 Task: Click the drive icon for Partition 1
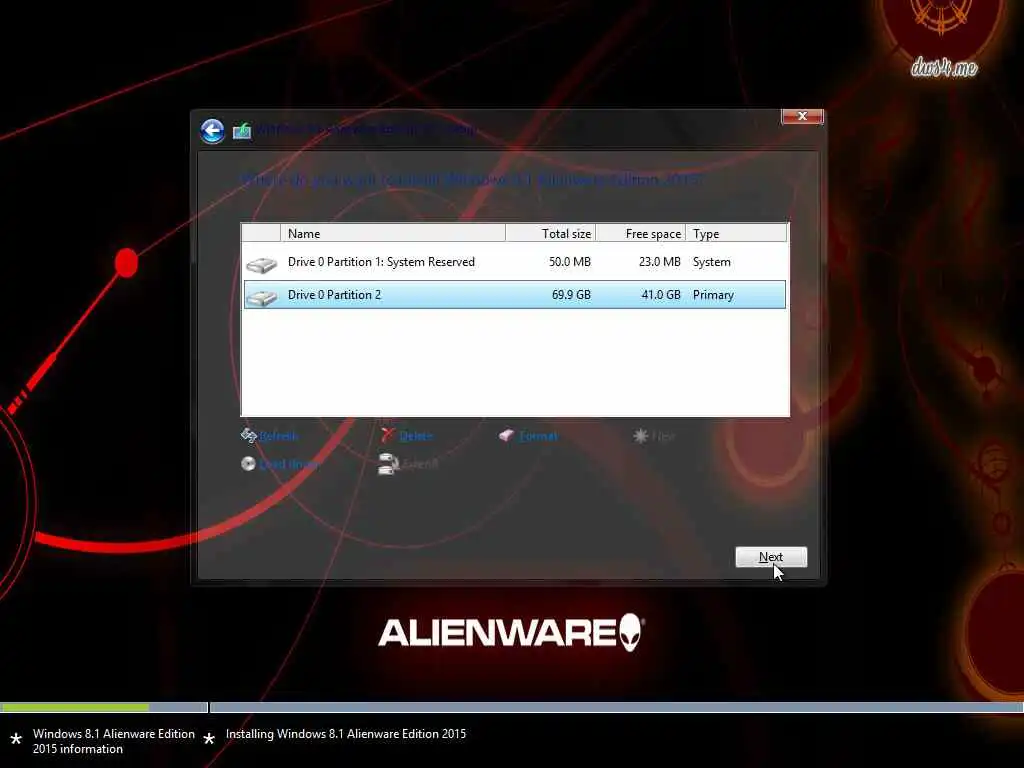tap(261, 264)
